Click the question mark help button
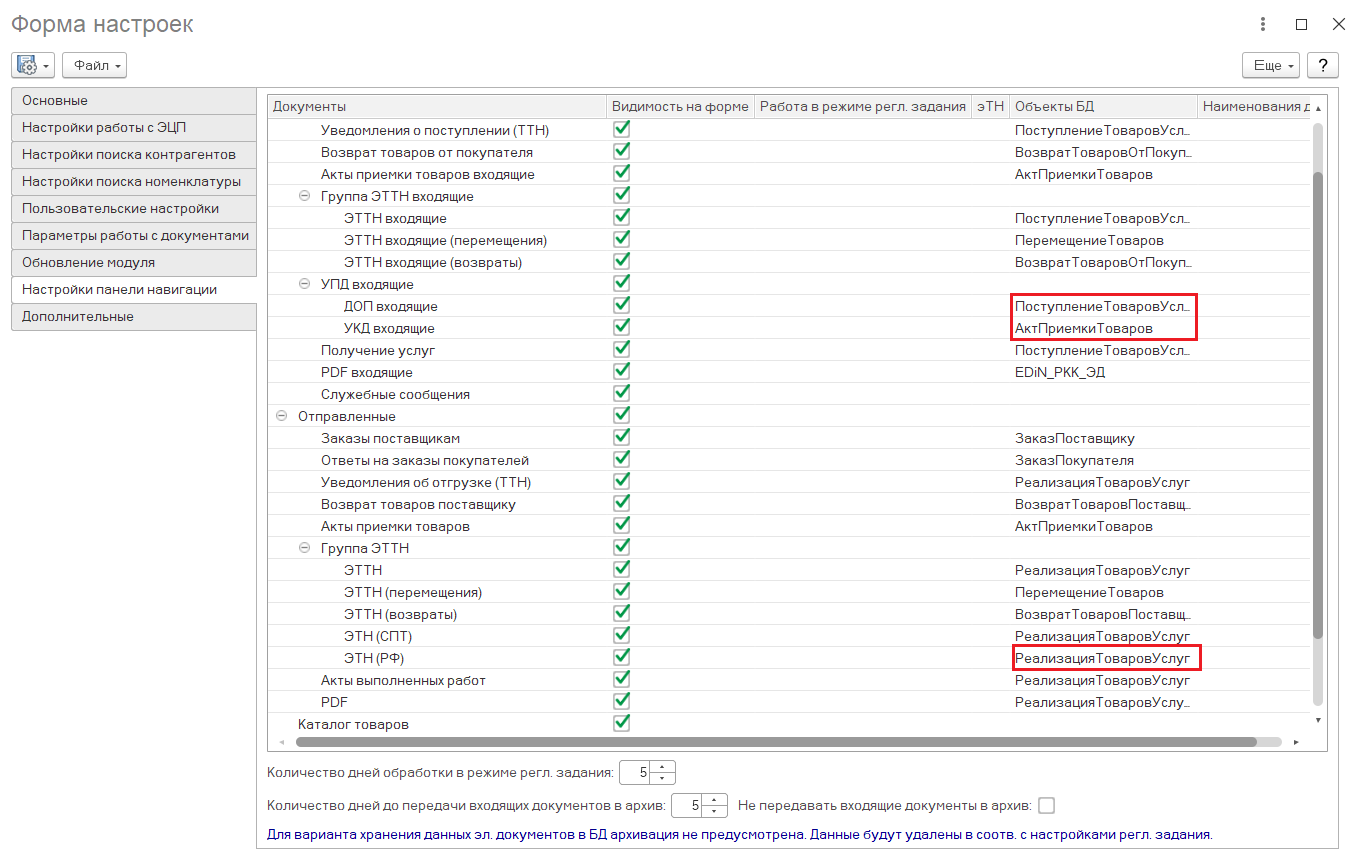The height and width of the screenshot is (860, 1359). point(1323,65)
